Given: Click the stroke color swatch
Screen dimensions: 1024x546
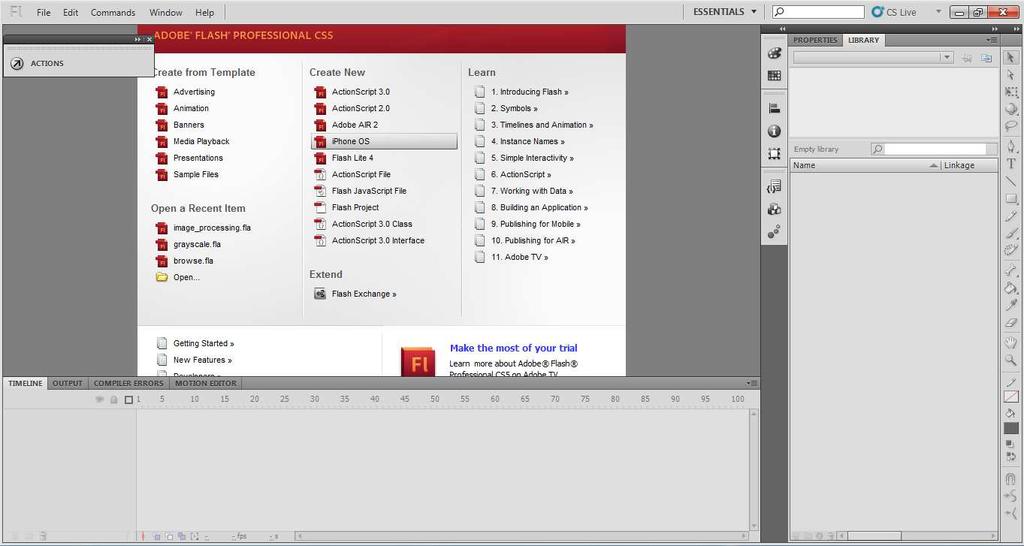Looking at the screenshot, I should click(1011, 396).
